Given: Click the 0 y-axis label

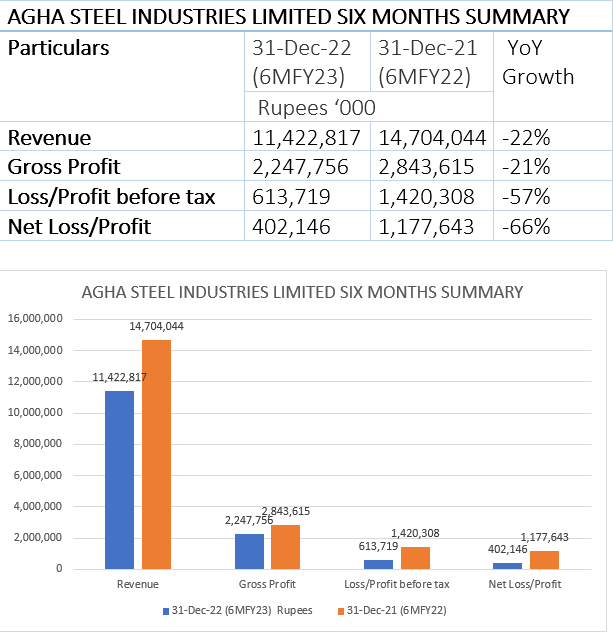Looking at the screenshot, I should coord(59,569).
